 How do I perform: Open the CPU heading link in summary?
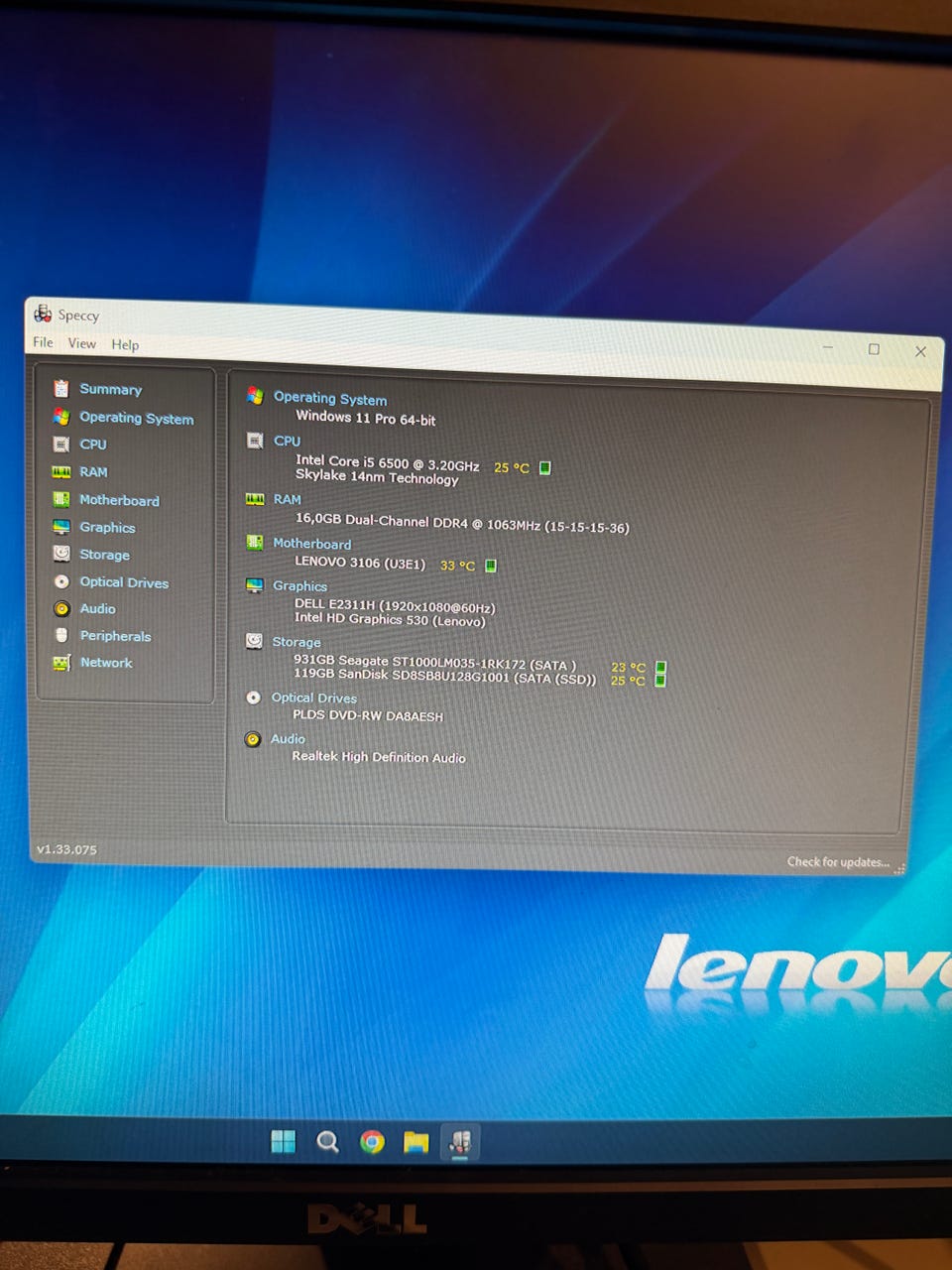(287, 441)
